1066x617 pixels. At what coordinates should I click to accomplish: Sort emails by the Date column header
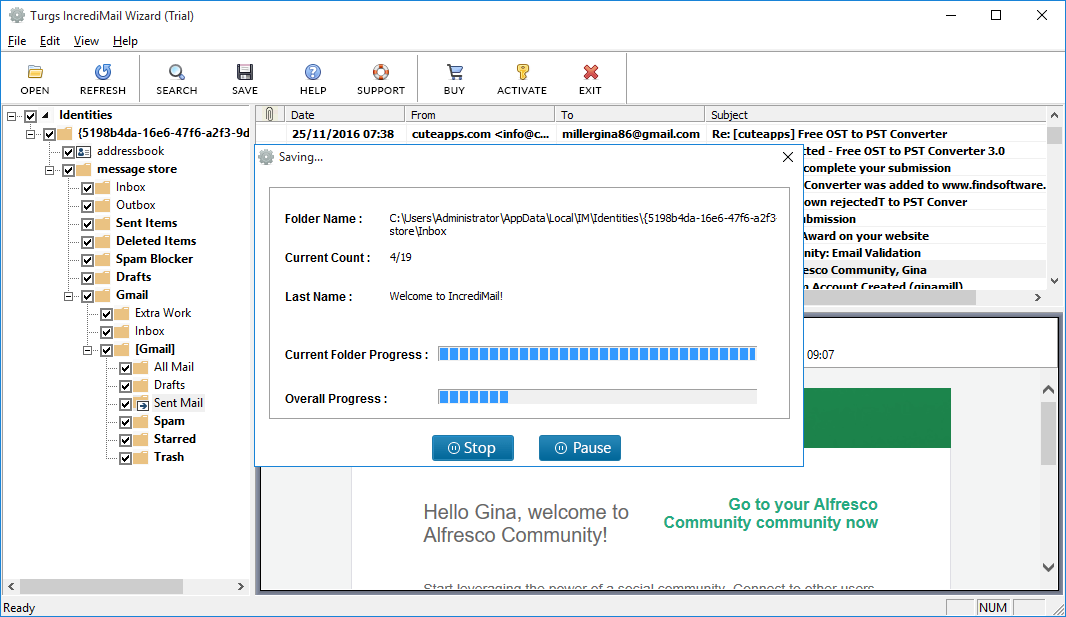[344, 114]
